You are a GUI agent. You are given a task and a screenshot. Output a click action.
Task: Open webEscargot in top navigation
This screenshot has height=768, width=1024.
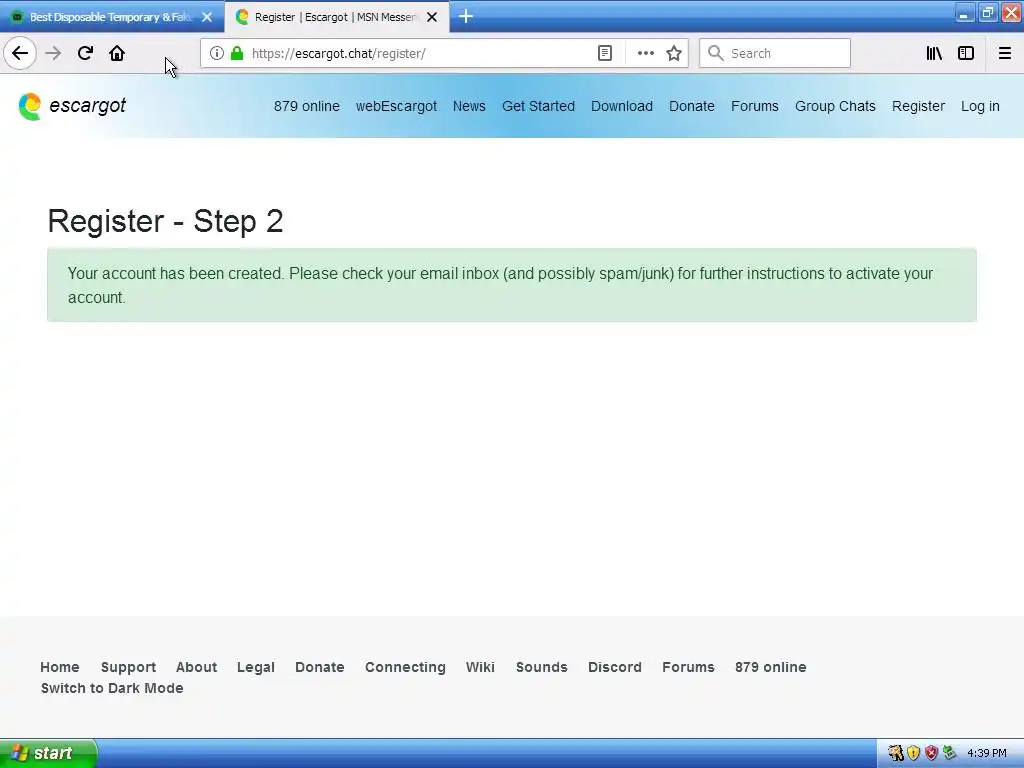pos(396,106)
